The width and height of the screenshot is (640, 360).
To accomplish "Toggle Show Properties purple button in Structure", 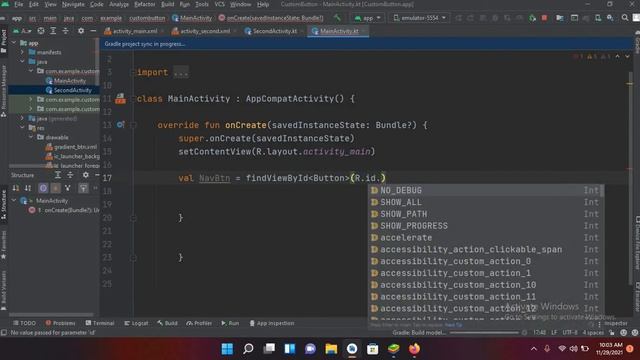I will pyautogui.click(x=43, y=188).
